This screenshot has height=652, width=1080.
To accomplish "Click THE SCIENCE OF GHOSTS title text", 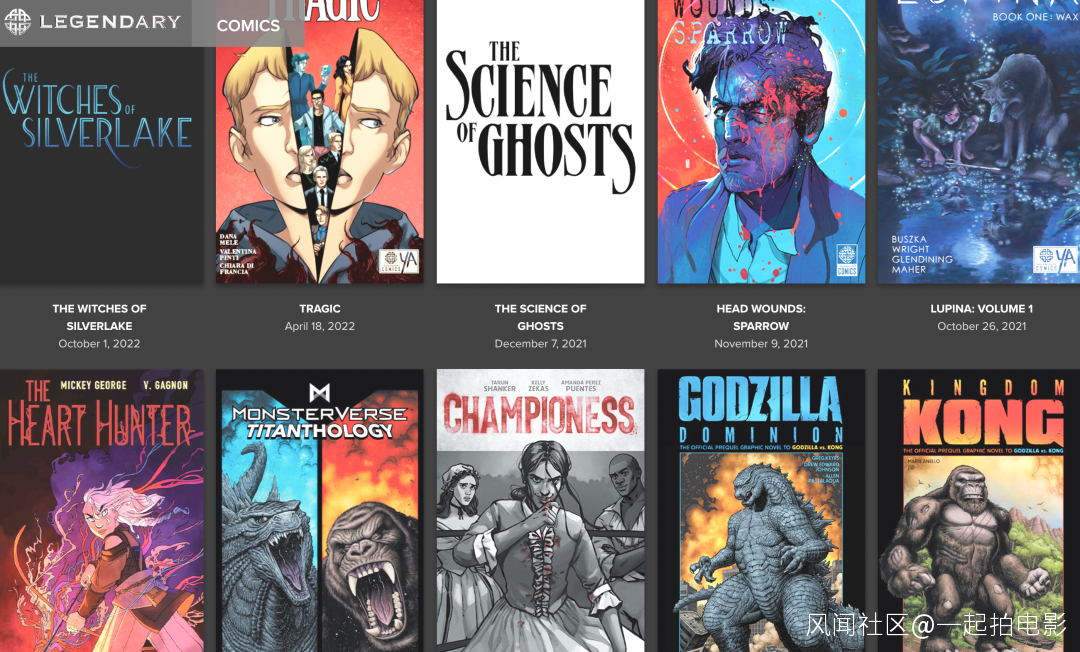I will coord(541,317).
